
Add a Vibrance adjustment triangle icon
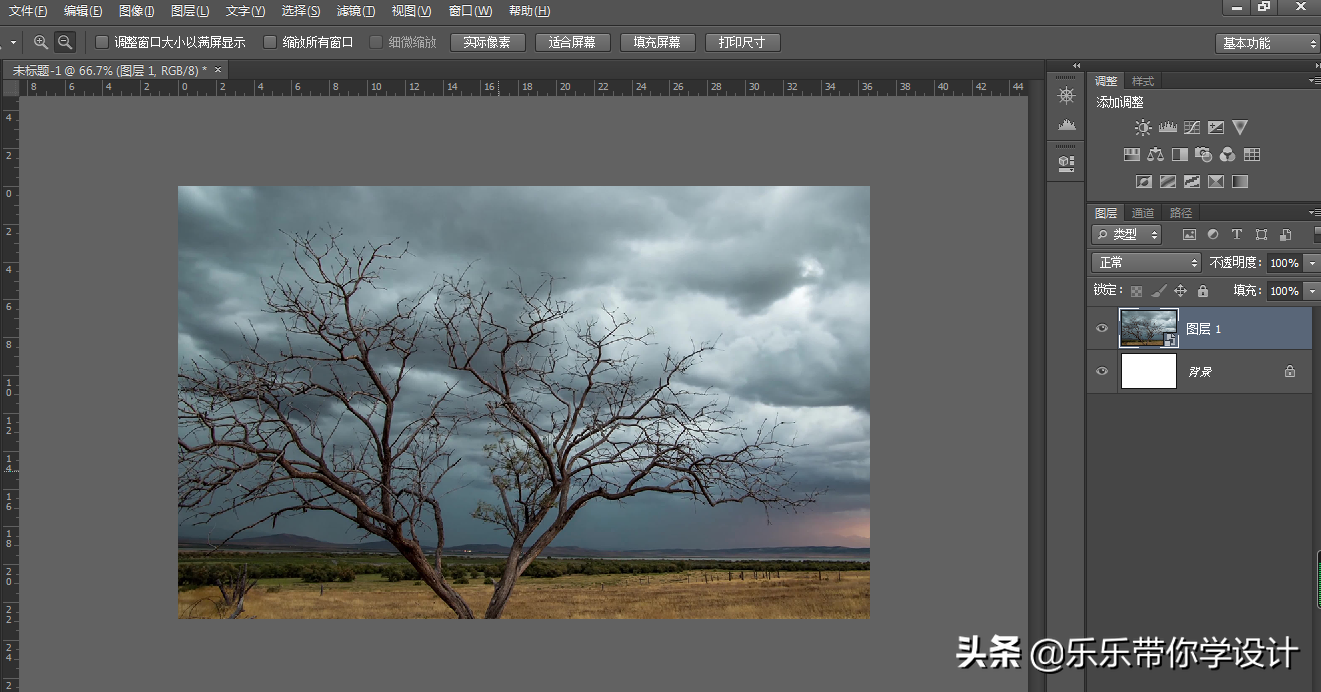[1240, 127]
